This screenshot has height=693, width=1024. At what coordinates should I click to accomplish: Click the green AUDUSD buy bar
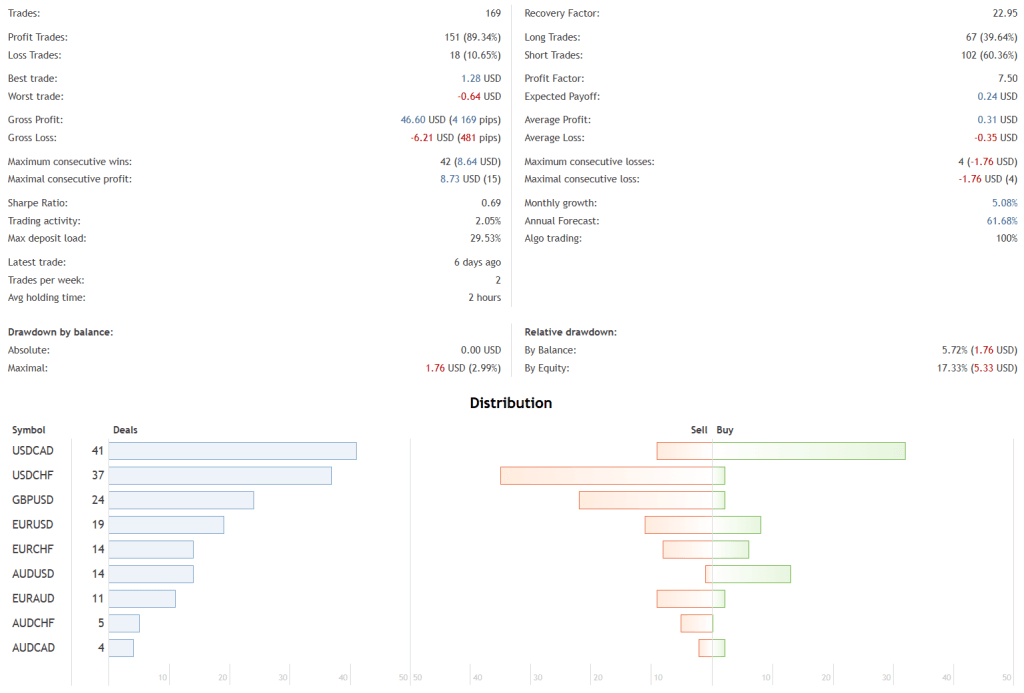[752, 574]
